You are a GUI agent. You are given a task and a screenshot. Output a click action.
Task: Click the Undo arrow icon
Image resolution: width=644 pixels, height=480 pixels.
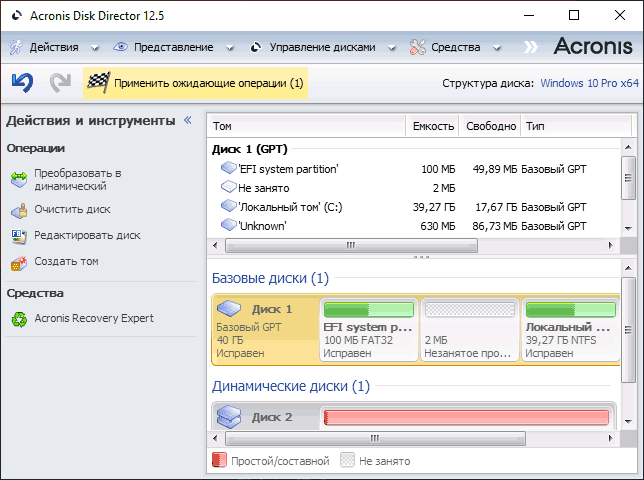tap(22, 83)
